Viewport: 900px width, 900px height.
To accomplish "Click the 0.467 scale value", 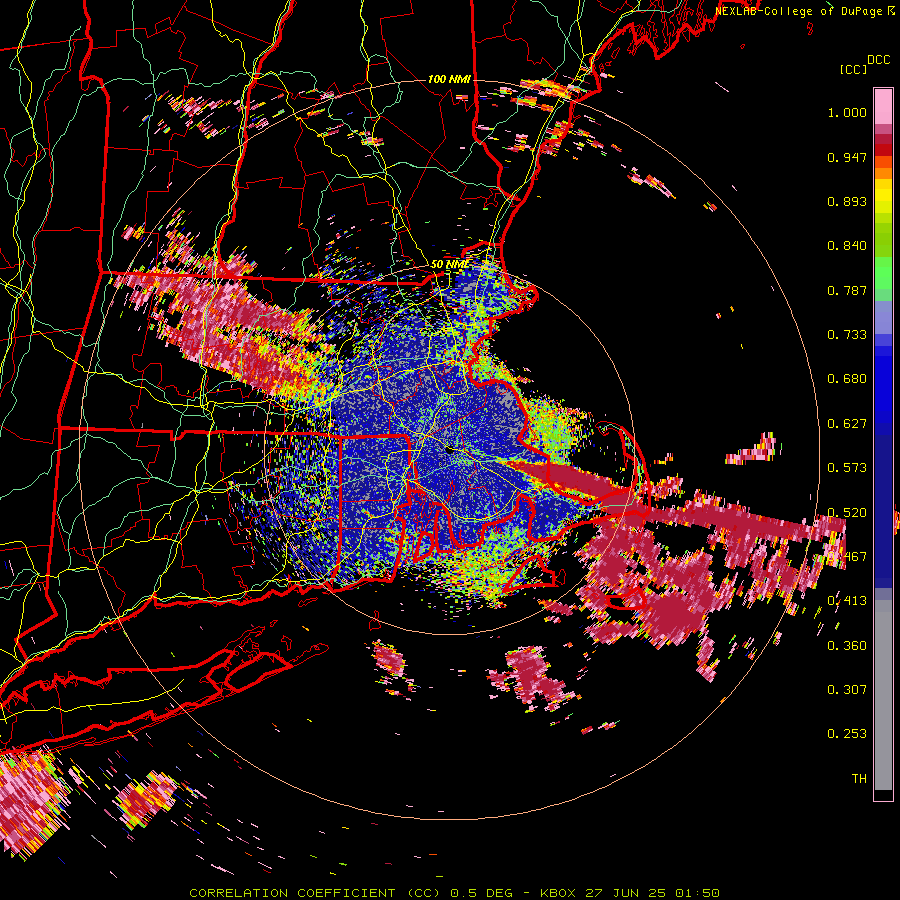I will click(847, 557).
